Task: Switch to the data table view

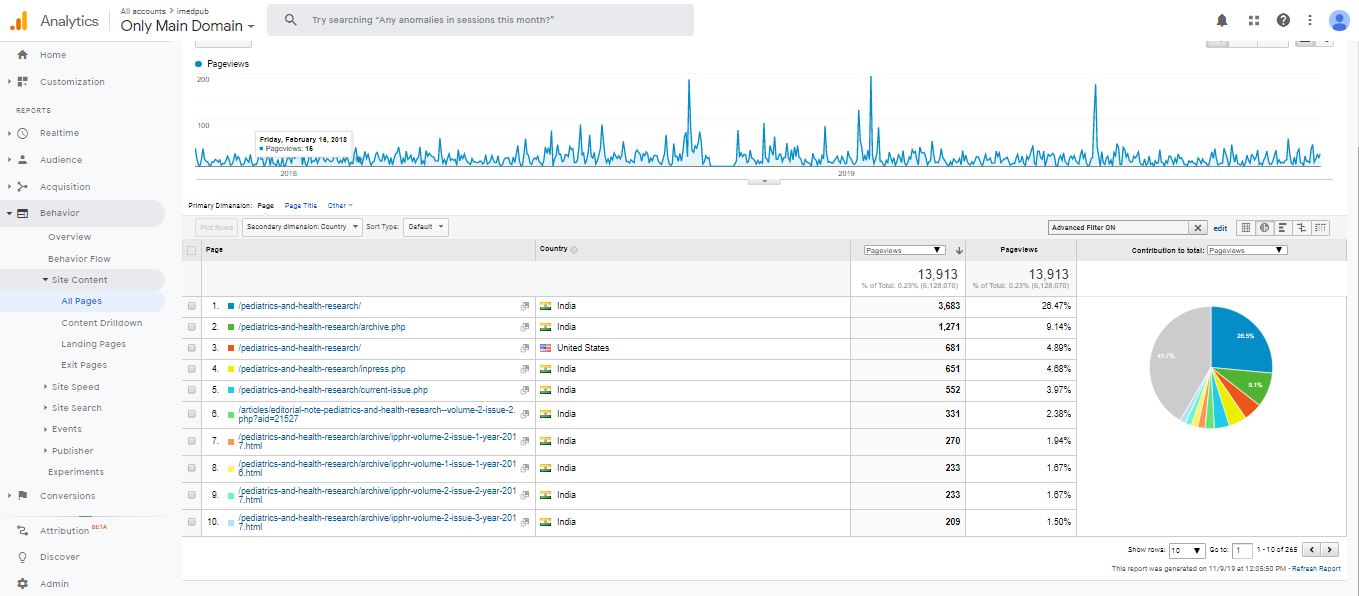Action: pos(1245,228)
